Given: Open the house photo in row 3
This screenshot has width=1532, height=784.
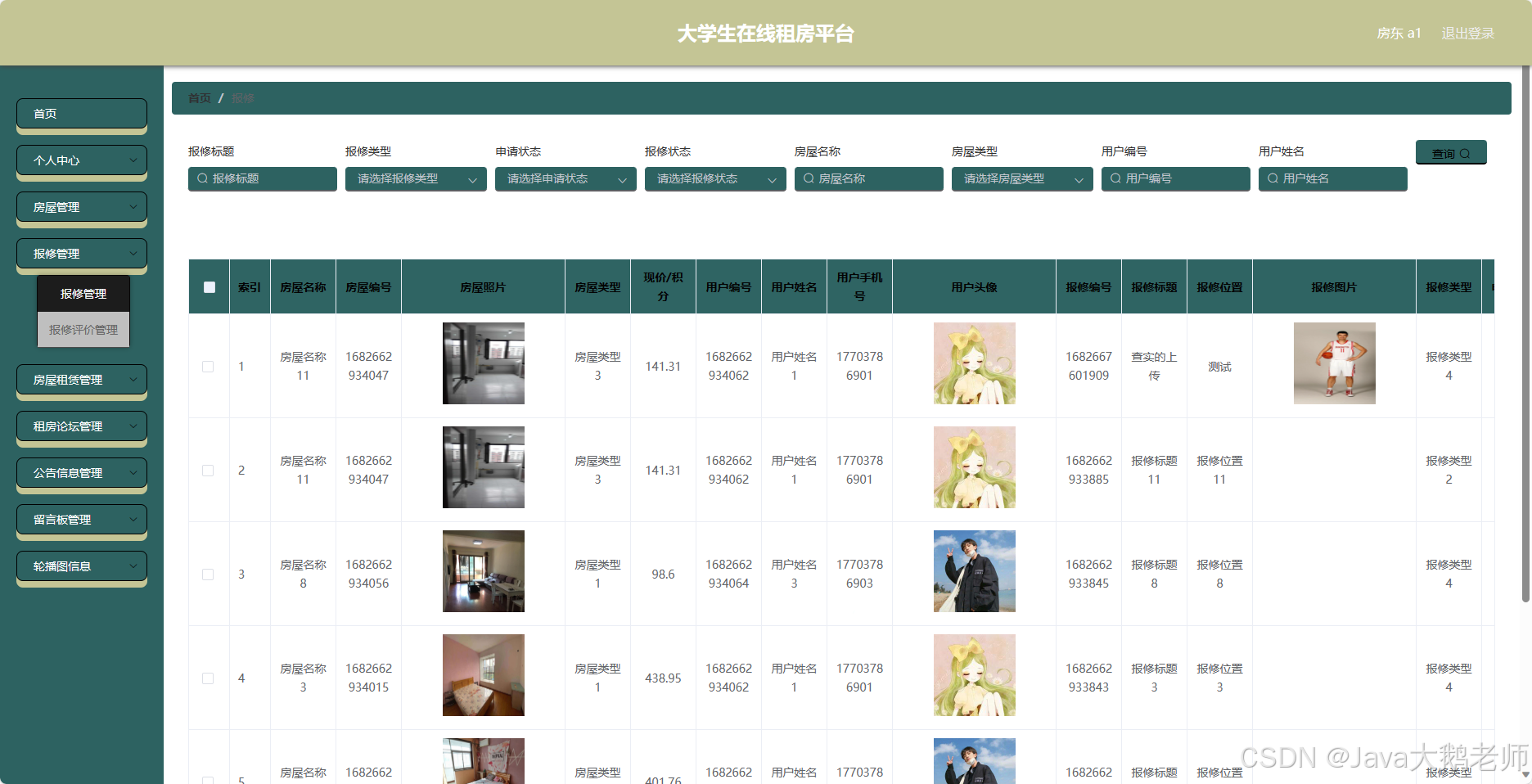Looking at the screenshot, I should 484,571.
